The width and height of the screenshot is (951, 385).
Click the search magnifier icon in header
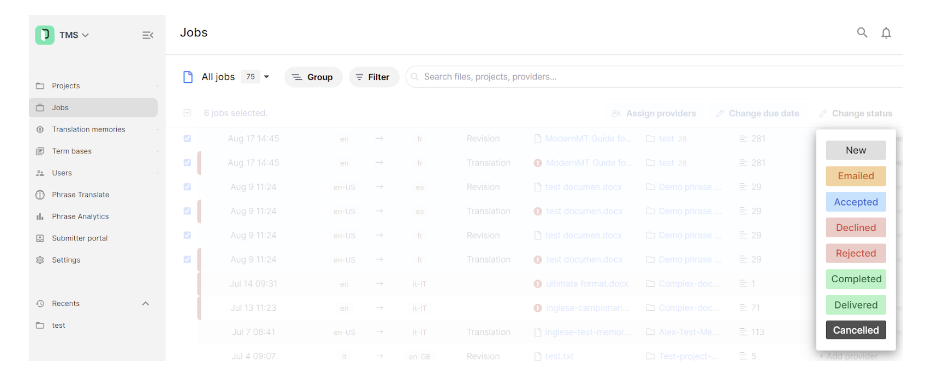pos(862,33)
